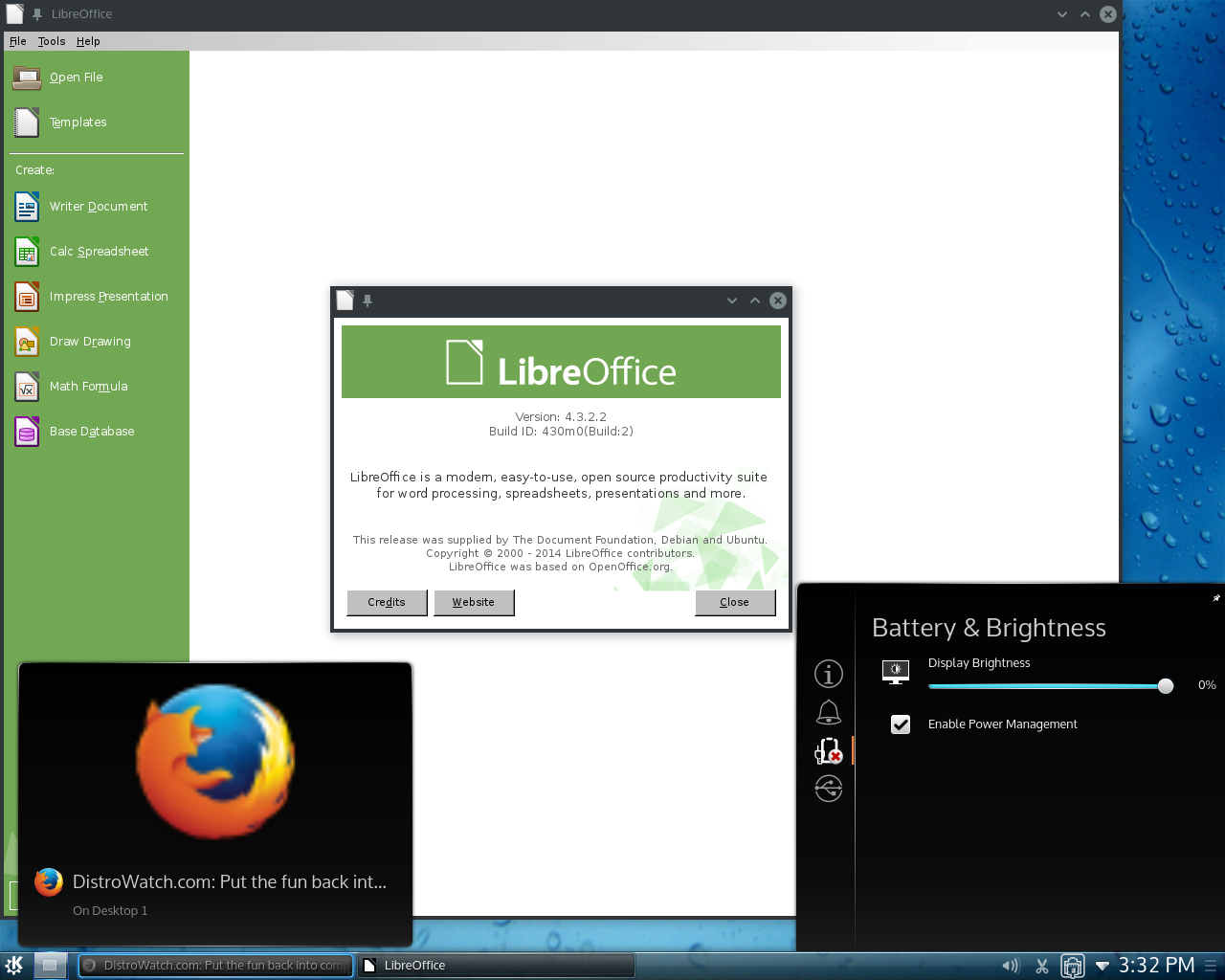Pin the Battery & Brightness popup open
1225x980 pixels.
point(1216,598)
